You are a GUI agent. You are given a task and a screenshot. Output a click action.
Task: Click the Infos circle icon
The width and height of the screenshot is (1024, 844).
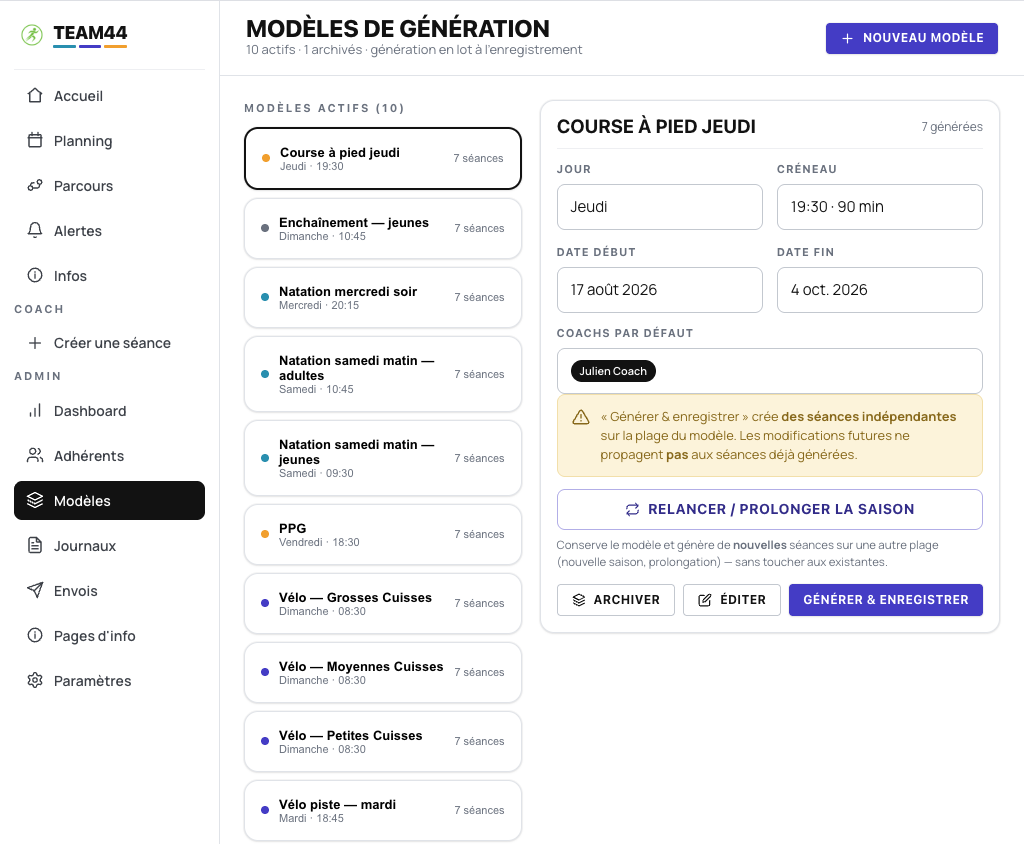pos(35,276)
